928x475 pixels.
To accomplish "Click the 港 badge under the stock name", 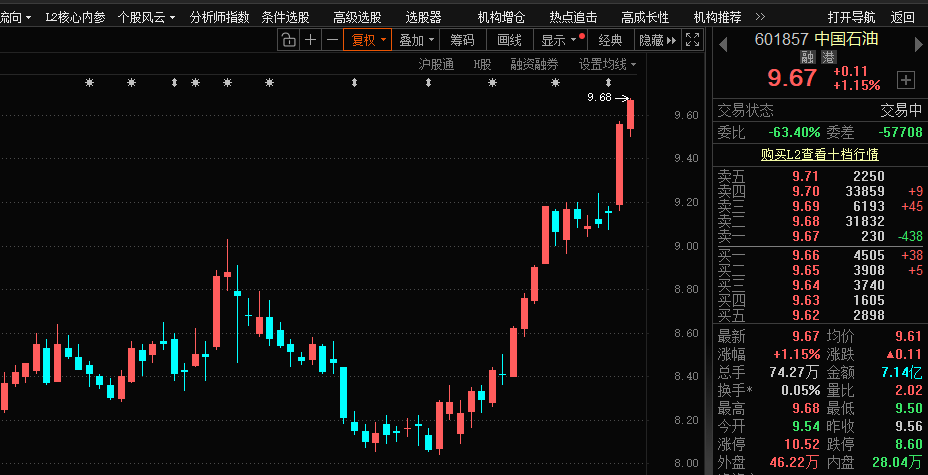I will (x=828, y=58).
